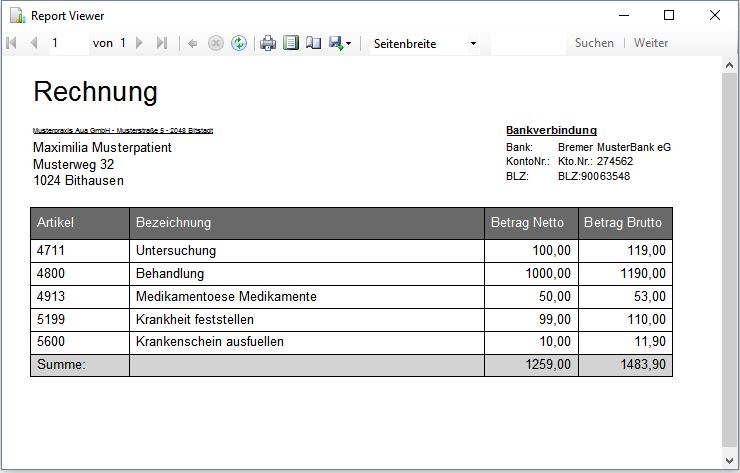Jump to the last report page
740x473 pixels.
click(x=162, y=43)
